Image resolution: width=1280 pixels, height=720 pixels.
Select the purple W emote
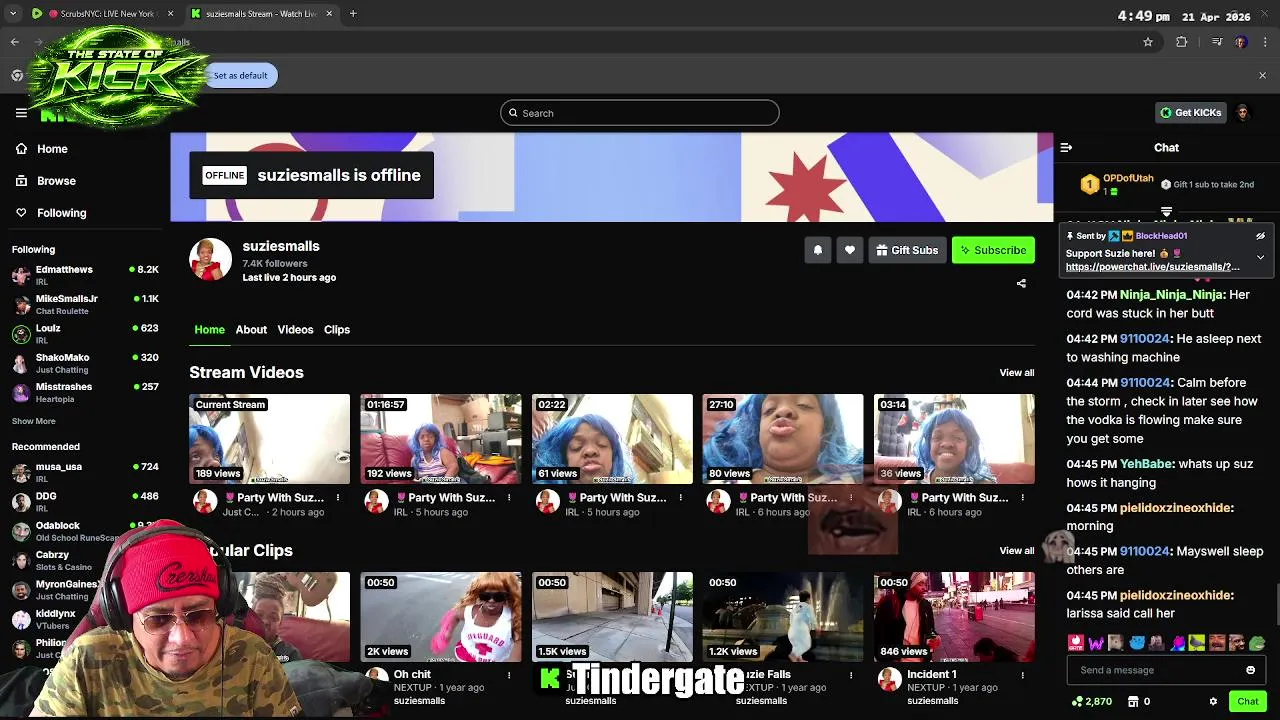pos(1096,643)
